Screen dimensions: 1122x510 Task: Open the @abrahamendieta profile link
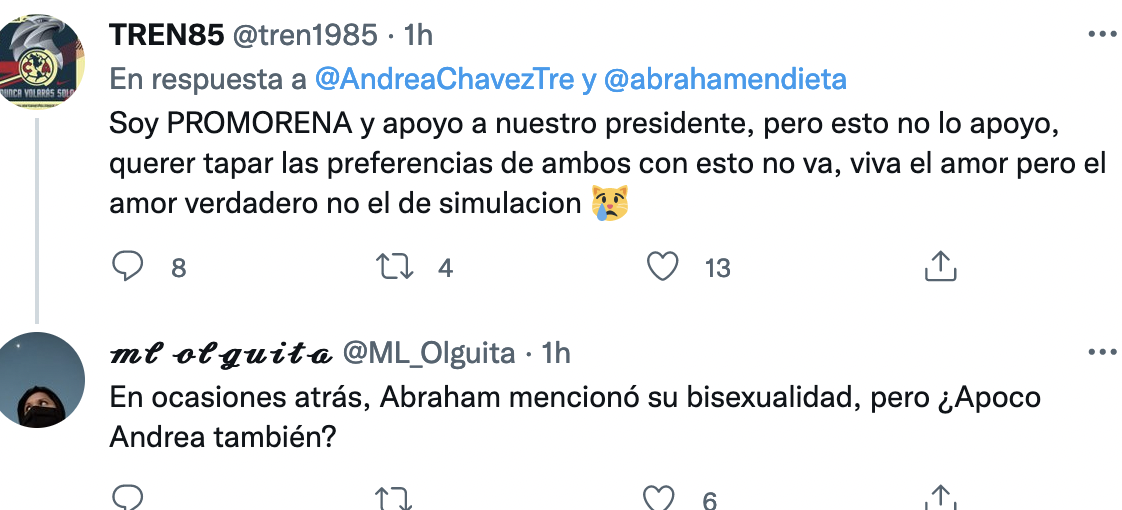click(725, 79)
